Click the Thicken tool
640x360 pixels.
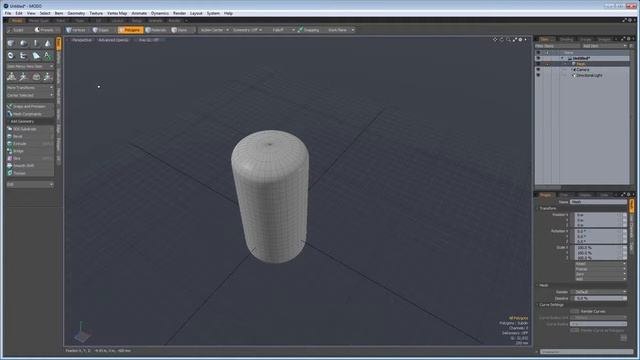tap(30, 173)
